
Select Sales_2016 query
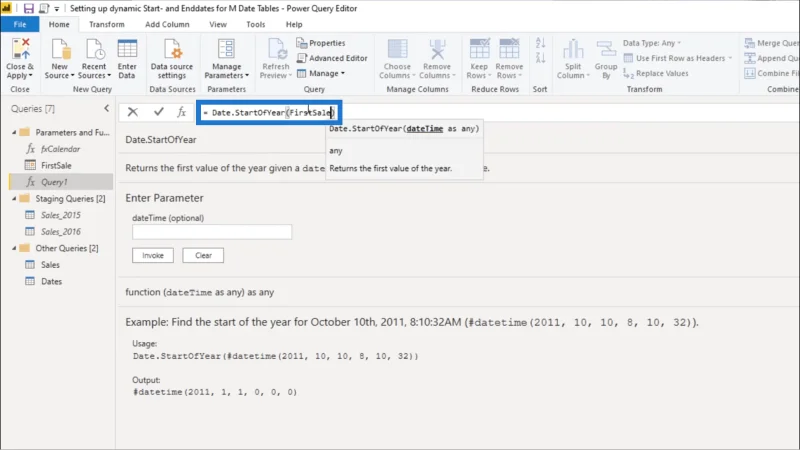pos(61,232)
